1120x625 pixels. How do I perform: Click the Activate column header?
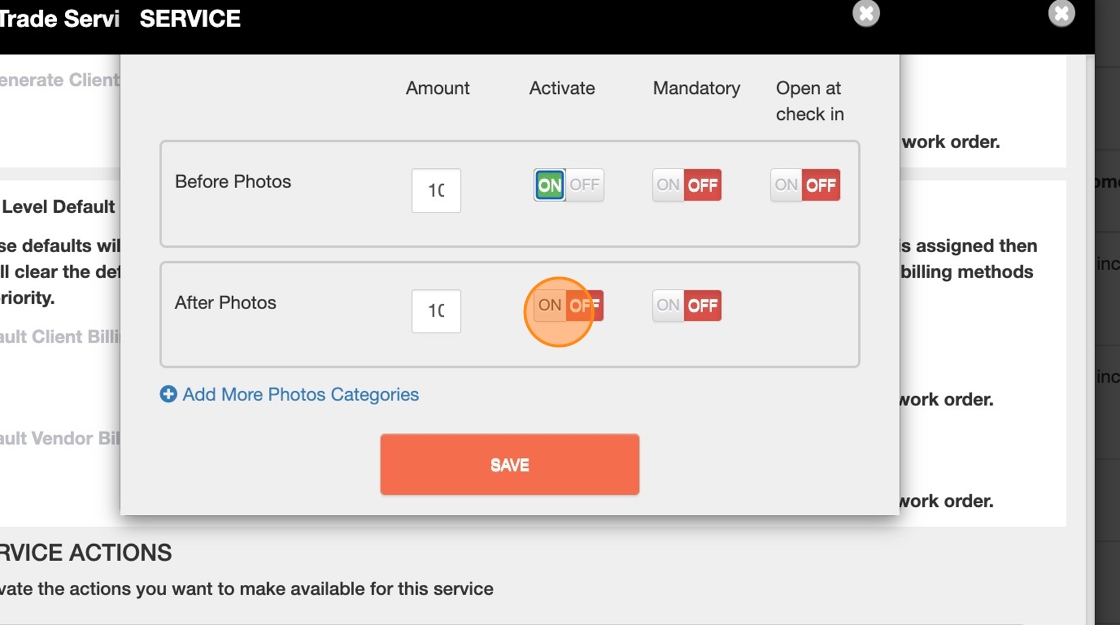pyautogui.click(x=562, y=88)
